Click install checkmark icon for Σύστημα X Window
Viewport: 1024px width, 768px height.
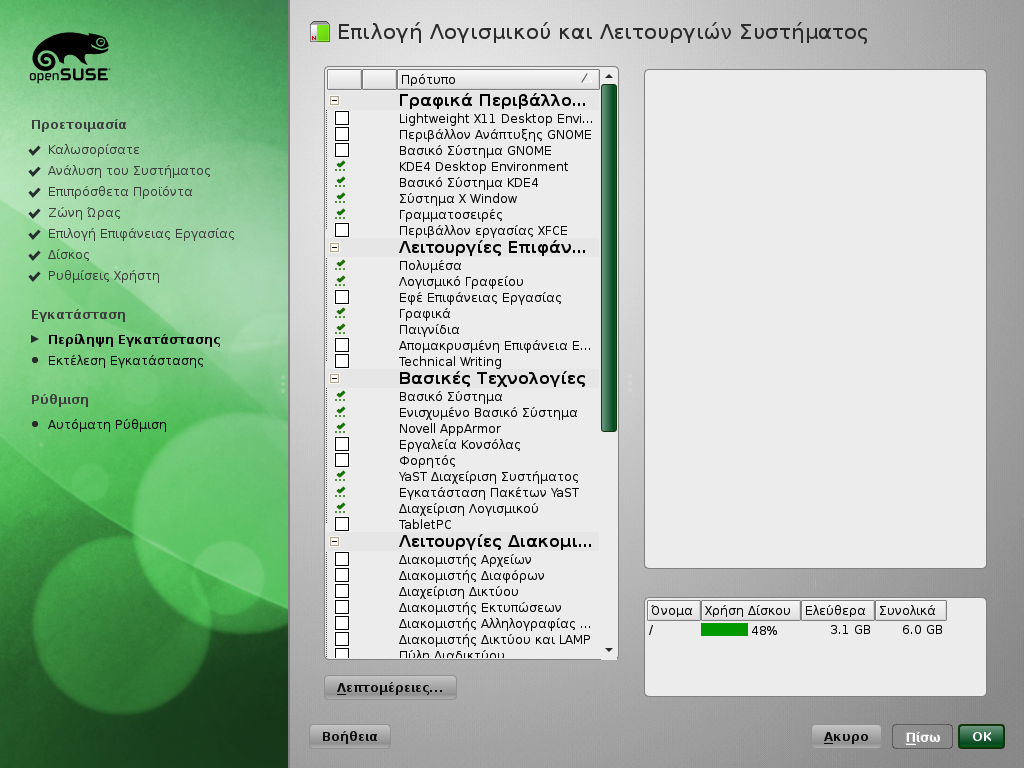(340, 199)
